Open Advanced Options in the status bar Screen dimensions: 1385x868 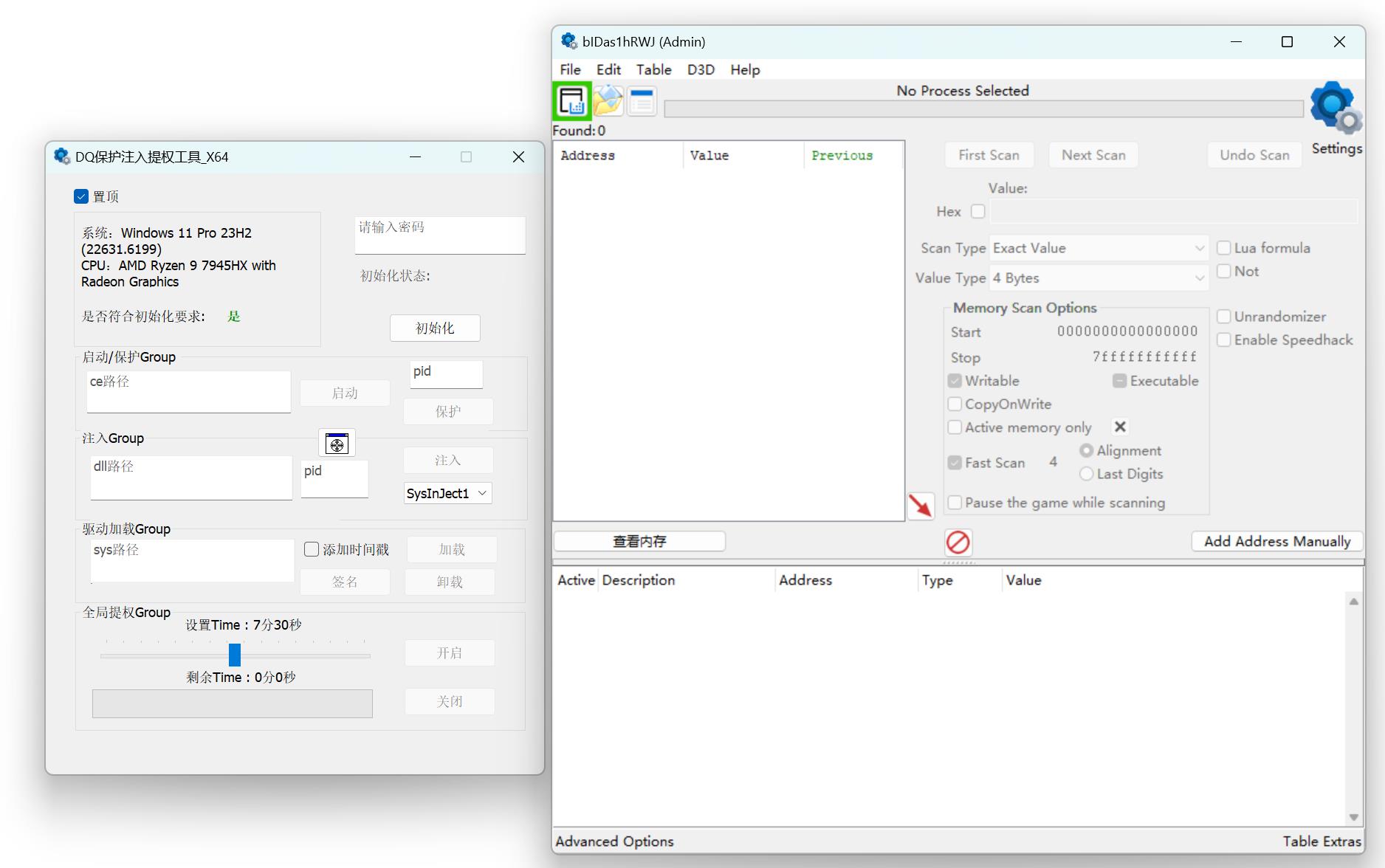tap(614, 841)
